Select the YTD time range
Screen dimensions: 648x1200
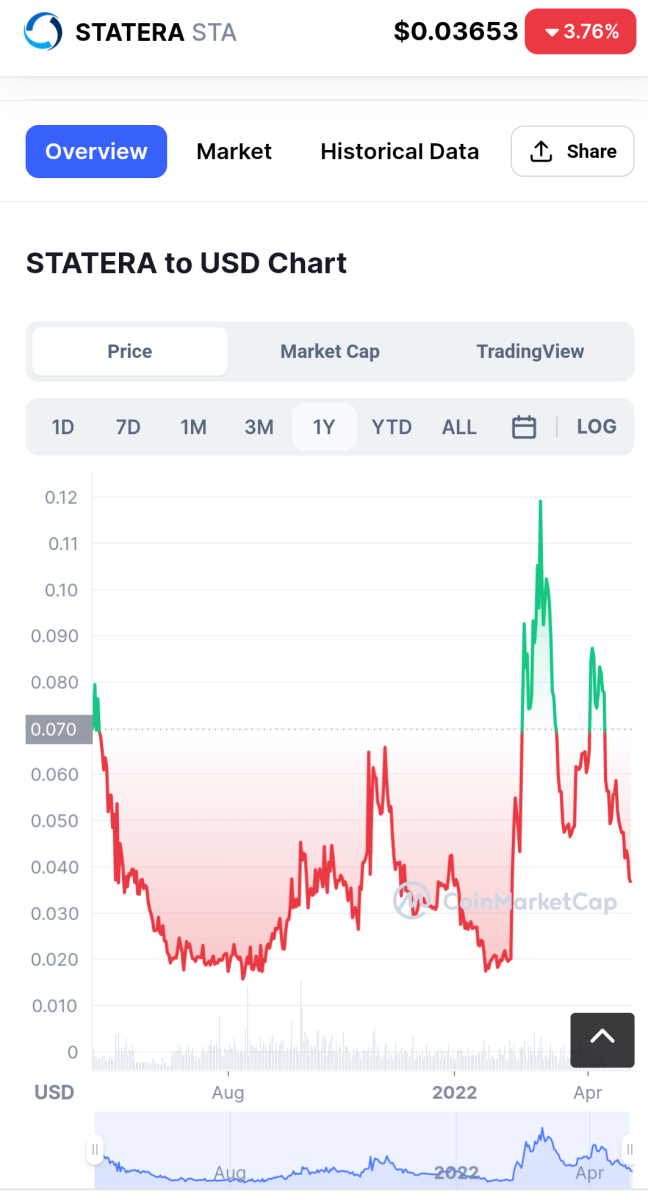click(391, 427)
